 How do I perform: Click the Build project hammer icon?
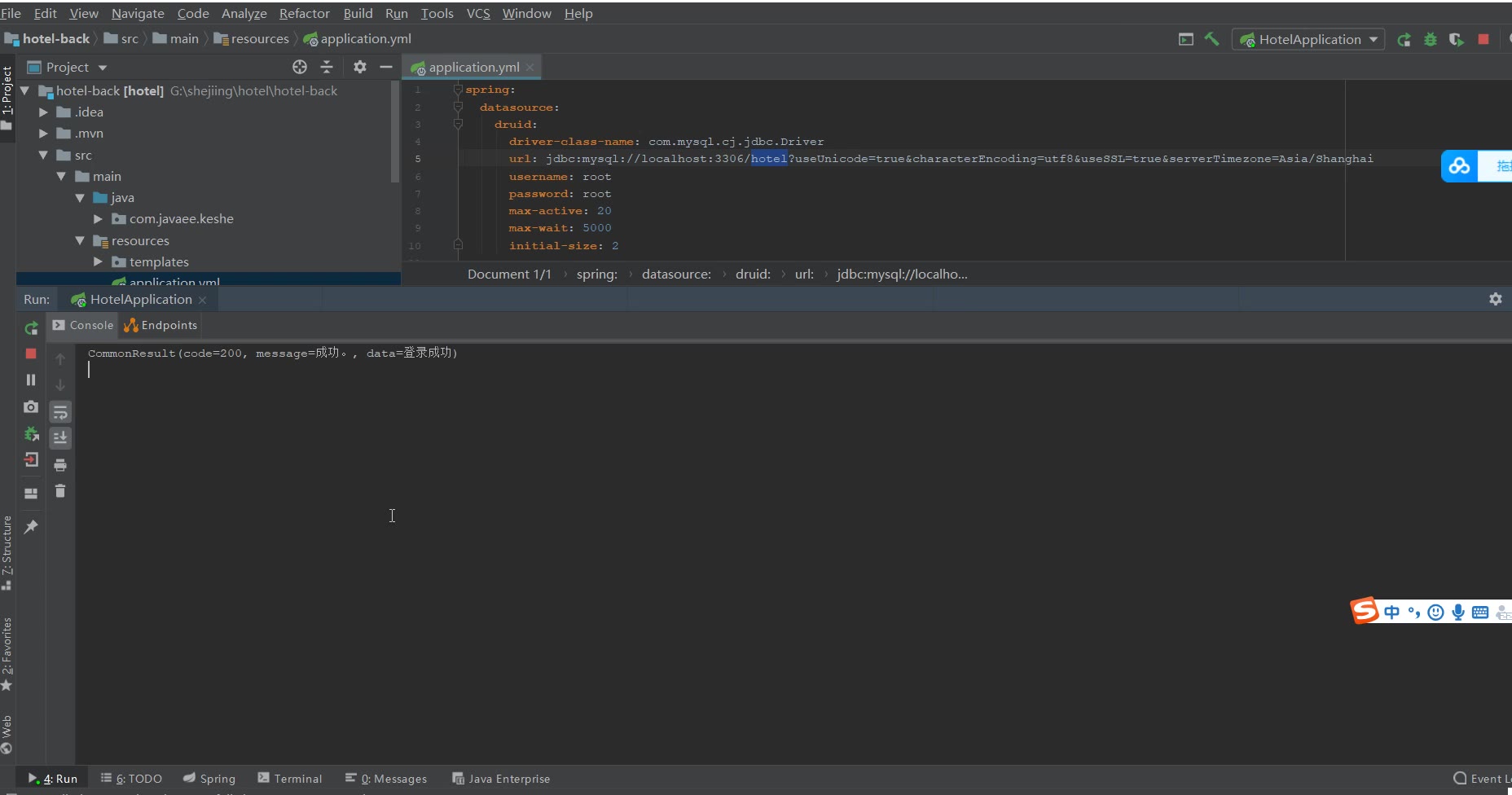click(x=1211, y=39)
